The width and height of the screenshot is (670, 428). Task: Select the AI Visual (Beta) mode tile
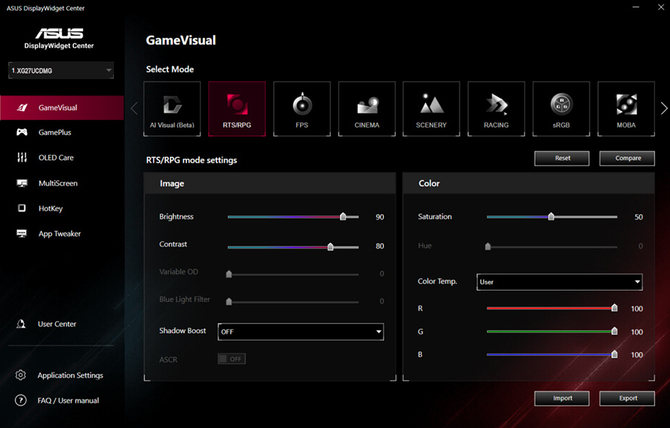pyautogui.click(x=172, y=109)
